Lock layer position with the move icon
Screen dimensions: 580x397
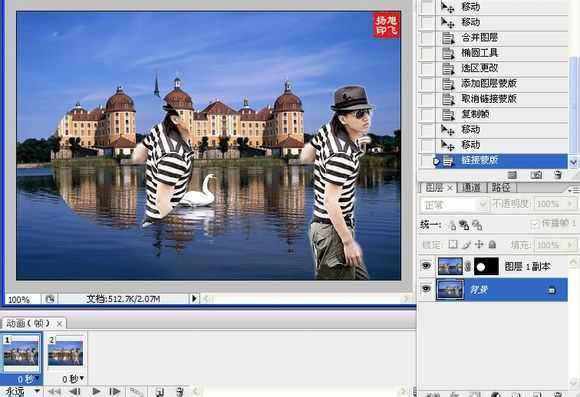(x=479, y=245)
